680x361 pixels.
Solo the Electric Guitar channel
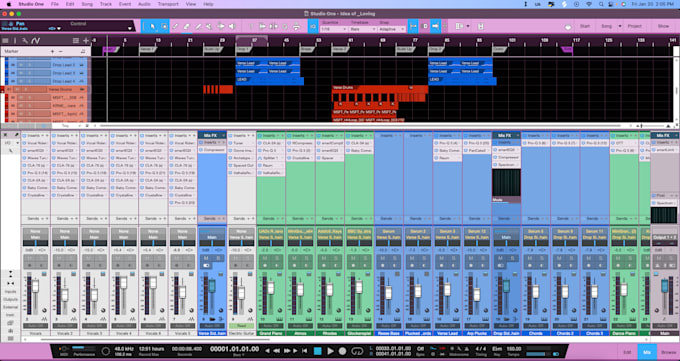(x=248, y=258)
